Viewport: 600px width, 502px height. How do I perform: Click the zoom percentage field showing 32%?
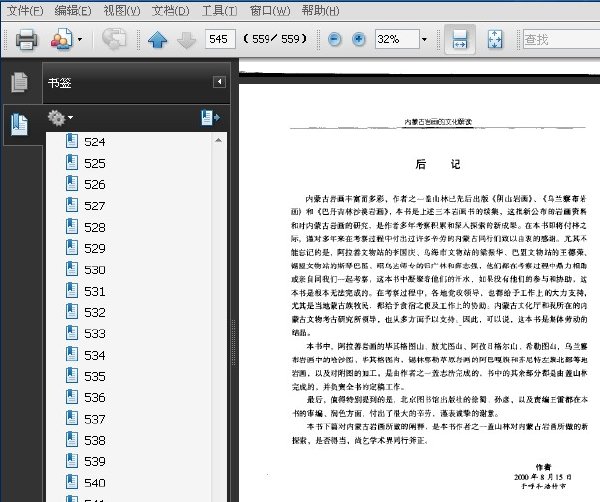click(x=397, y=39)
